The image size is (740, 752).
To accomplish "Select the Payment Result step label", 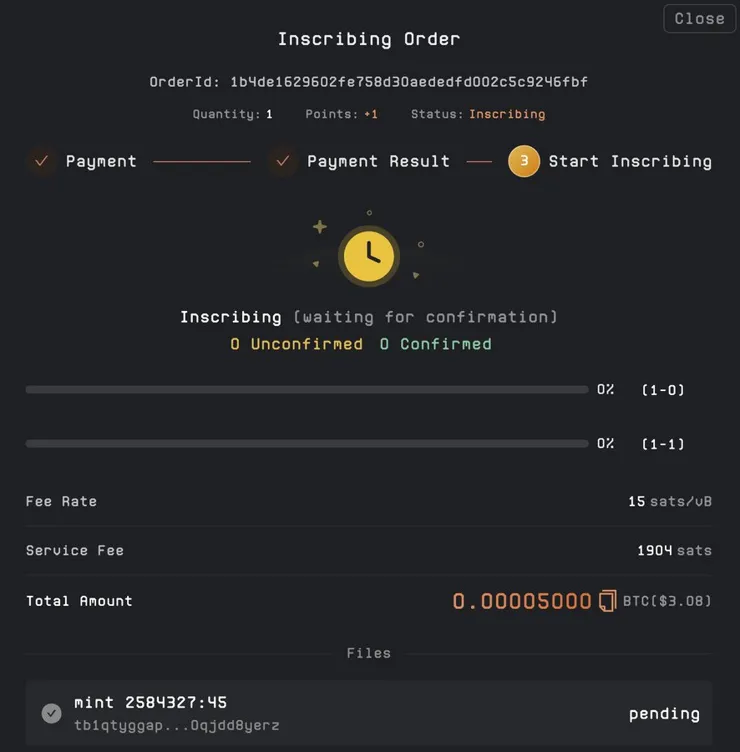I will tap(378, 161).
